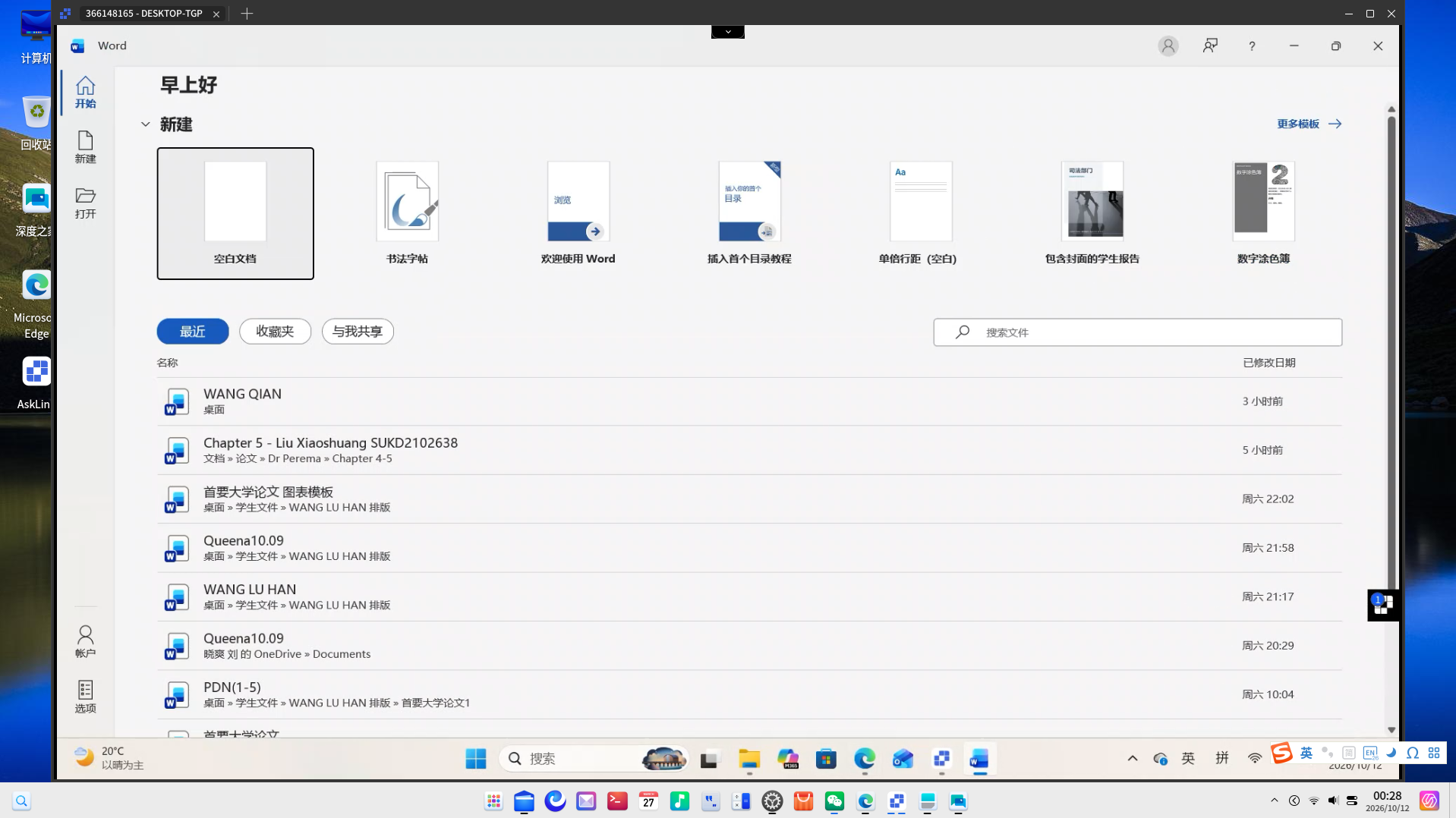
Task: Switch to the 与我共享 tab
Action: point(358,332)
